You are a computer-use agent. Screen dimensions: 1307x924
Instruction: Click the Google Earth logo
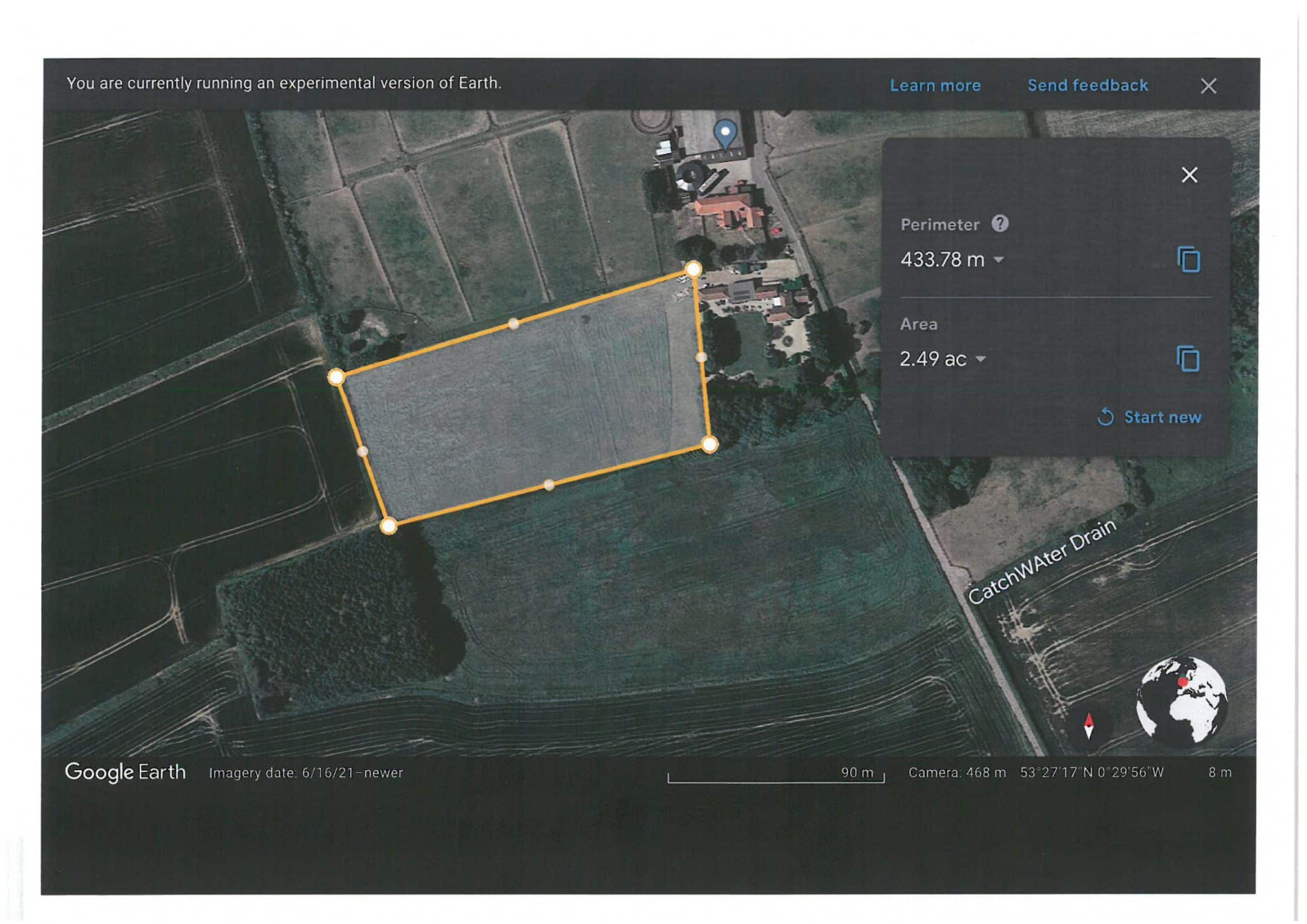tap(125, 772)
